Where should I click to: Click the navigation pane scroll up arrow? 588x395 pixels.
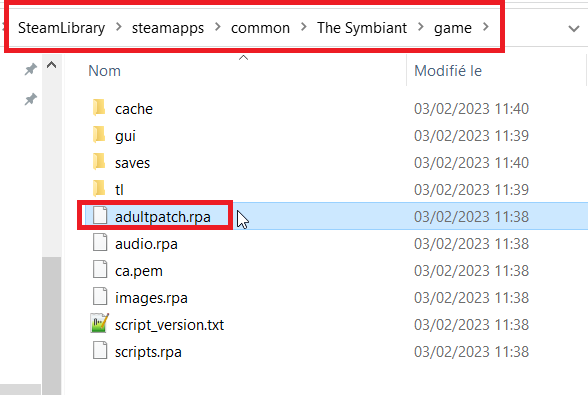pyautogui.click(x=51, y=65)
